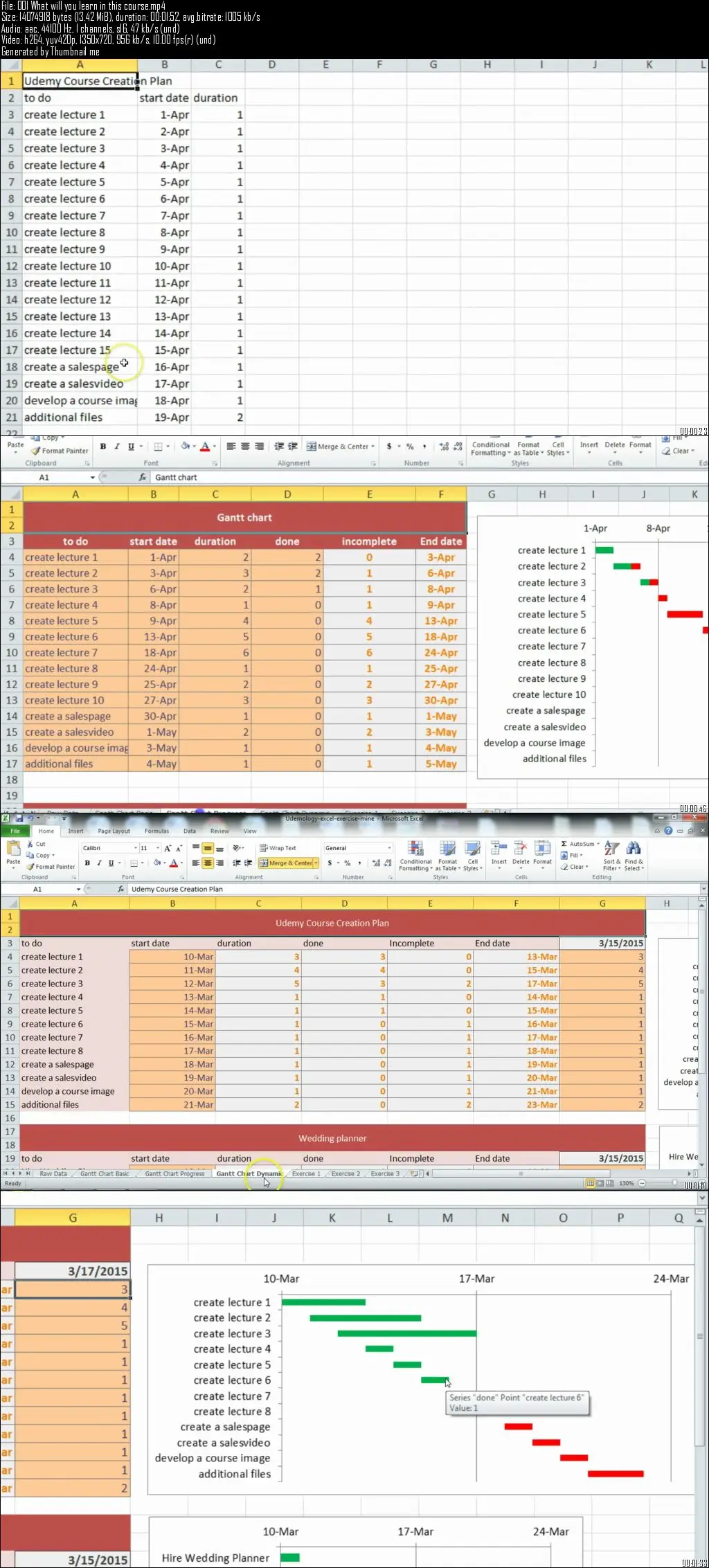Click the fx Insert Function icon beside Udemy Course Creation Plan
Viewport: 709px width, 1568px height.
121,889
